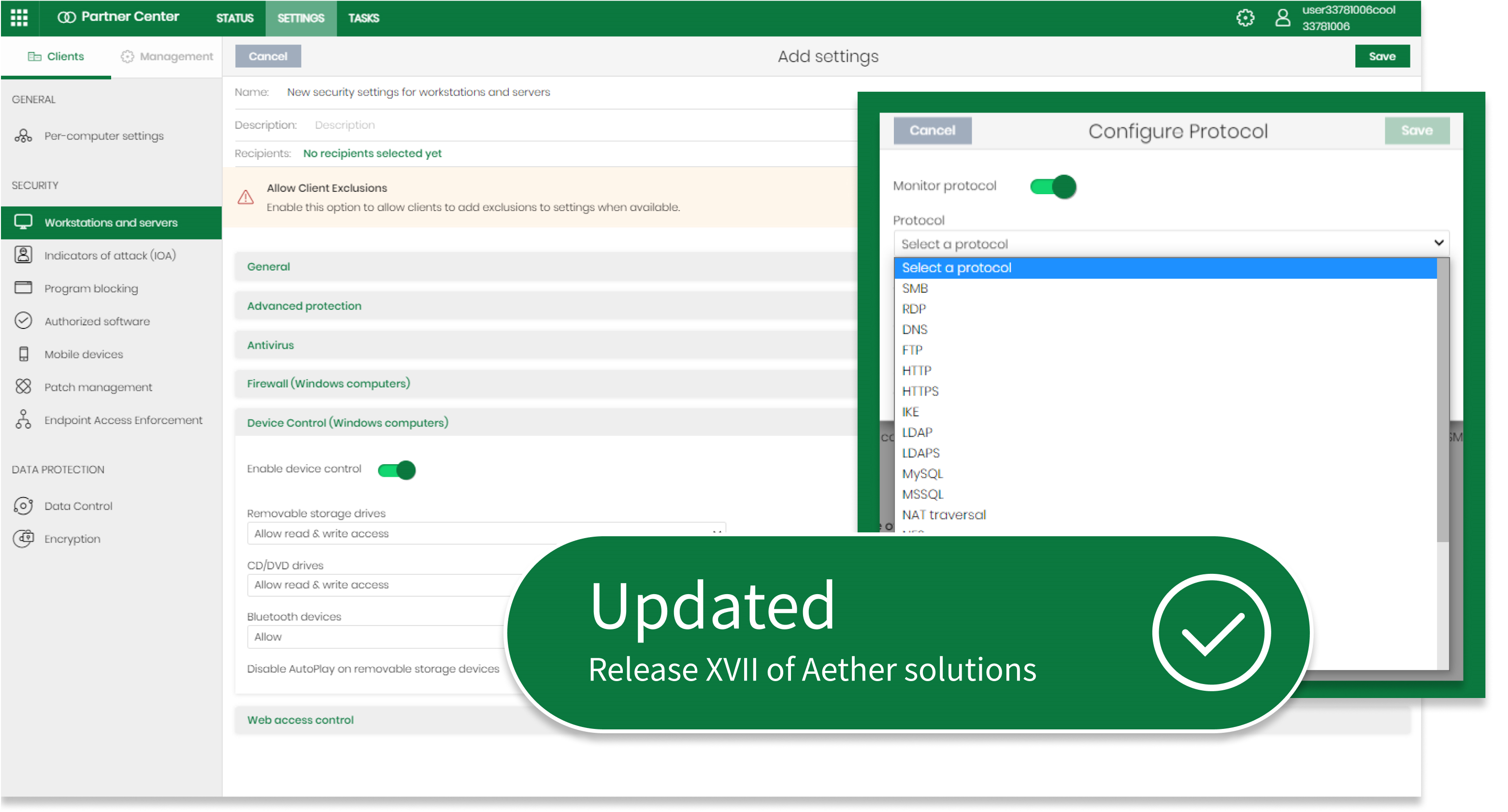
Task: Cancel the Add settings page
Action: pos(268,56)
